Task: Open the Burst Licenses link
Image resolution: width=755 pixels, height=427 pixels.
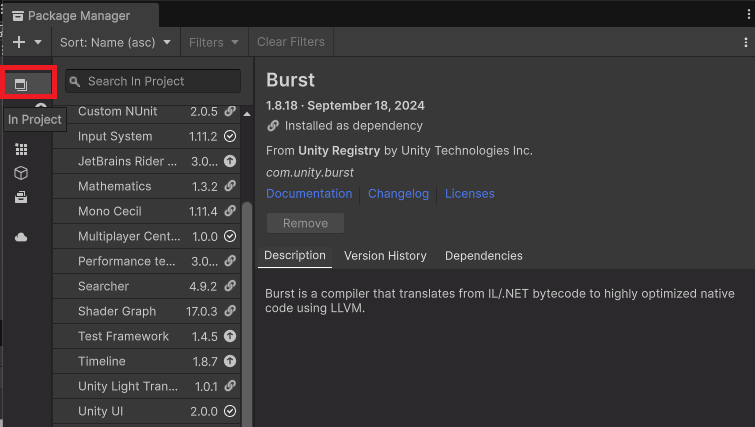Action: [x=469, y=194]
